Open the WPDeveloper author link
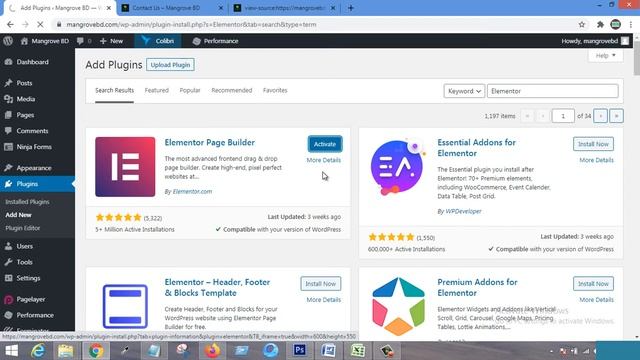640x360 pixels. [x=463, y=211]
